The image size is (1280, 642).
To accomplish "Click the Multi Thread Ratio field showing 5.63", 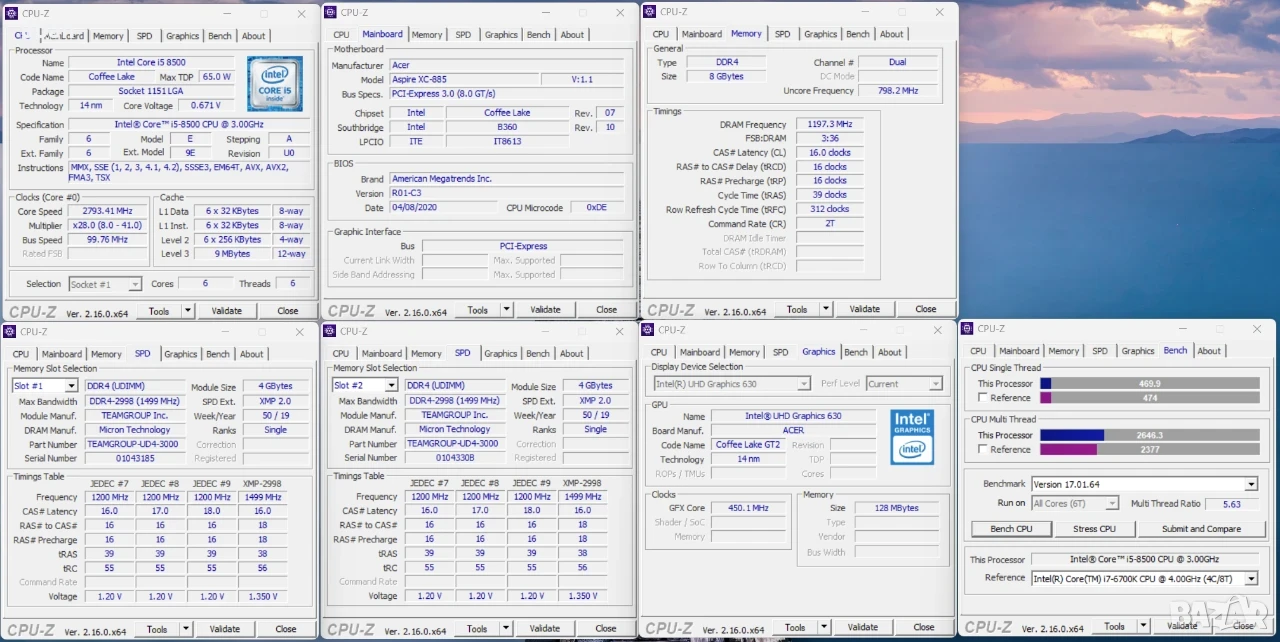I will 1232,504.
